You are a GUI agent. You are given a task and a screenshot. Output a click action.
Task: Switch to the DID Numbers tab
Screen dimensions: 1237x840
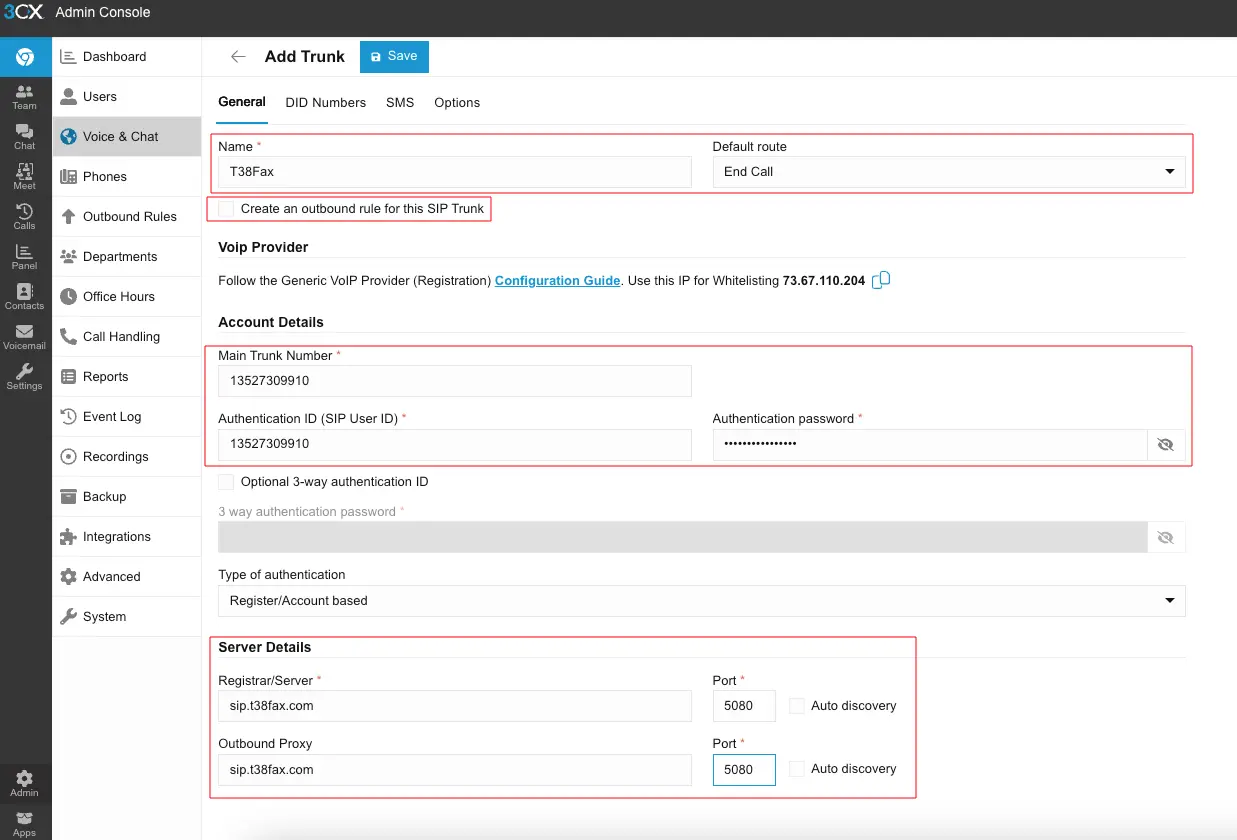pos(325,103)
